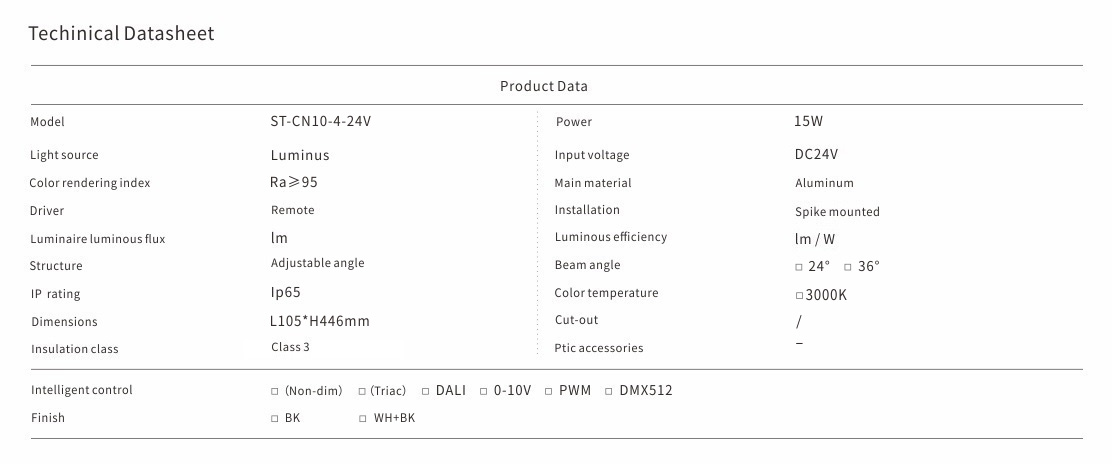This screenshot has width=1114, height=466.
Task: Click the Techinical Datasheet heading
Action: pyautogui.click(x=121, y=34)
